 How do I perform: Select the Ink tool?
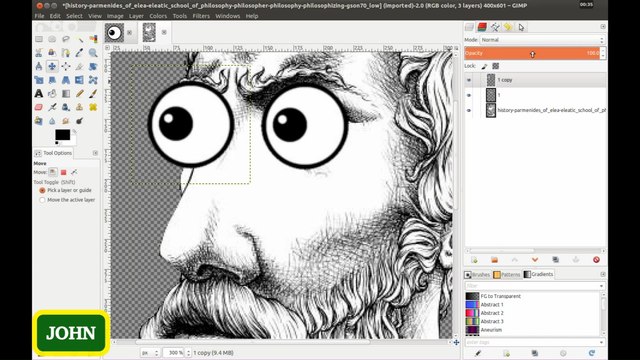point(66,107)
